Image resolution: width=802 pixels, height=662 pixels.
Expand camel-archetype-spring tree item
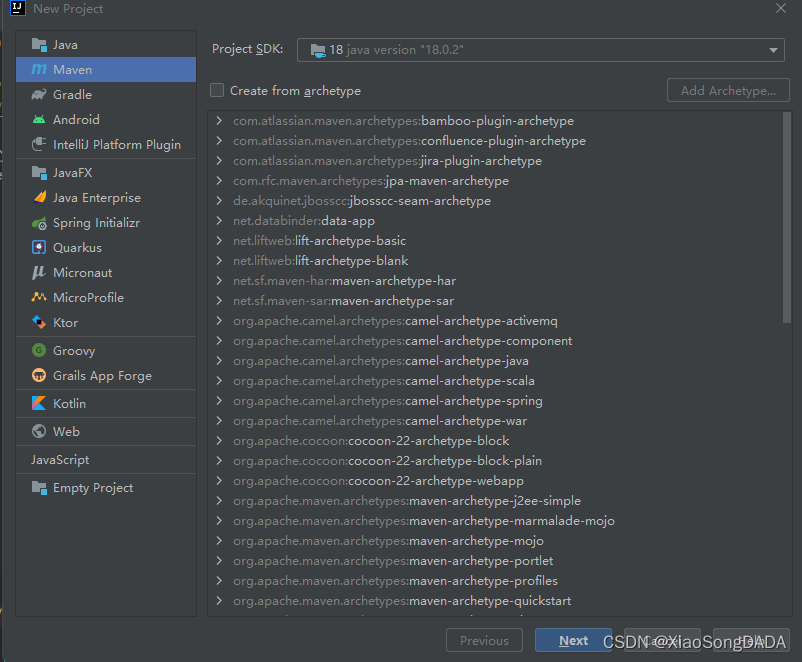pyautogui.click(x=219, y=401)
